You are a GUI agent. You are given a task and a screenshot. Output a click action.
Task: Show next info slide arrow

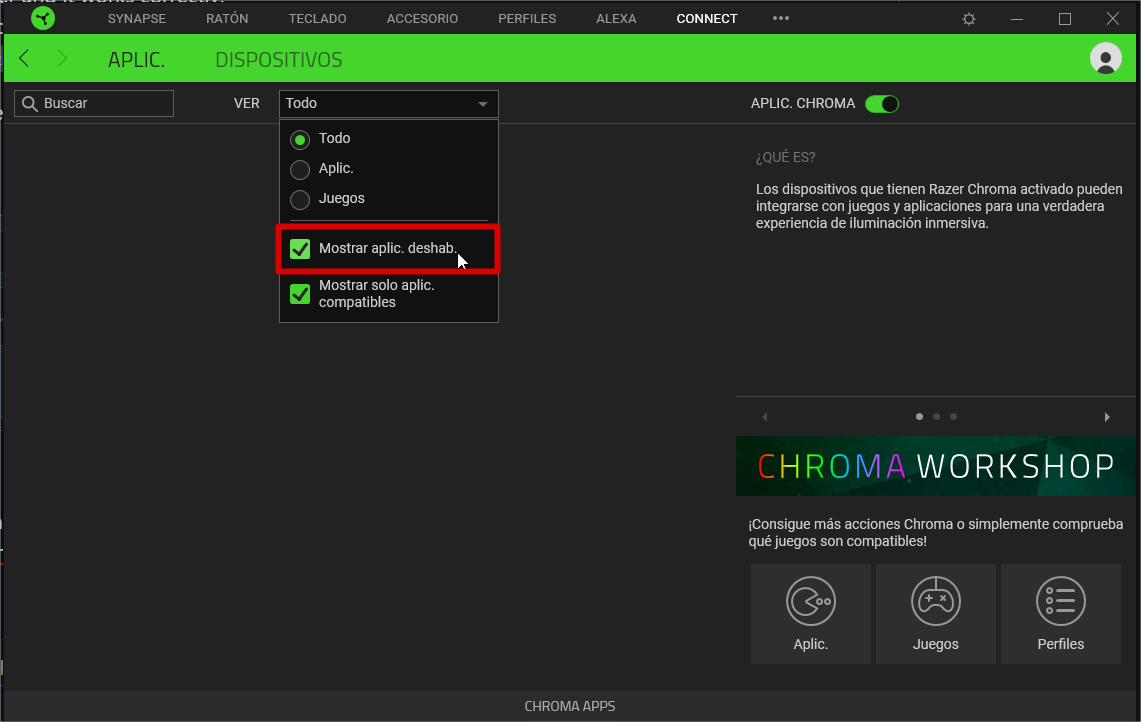[1107, 417]
